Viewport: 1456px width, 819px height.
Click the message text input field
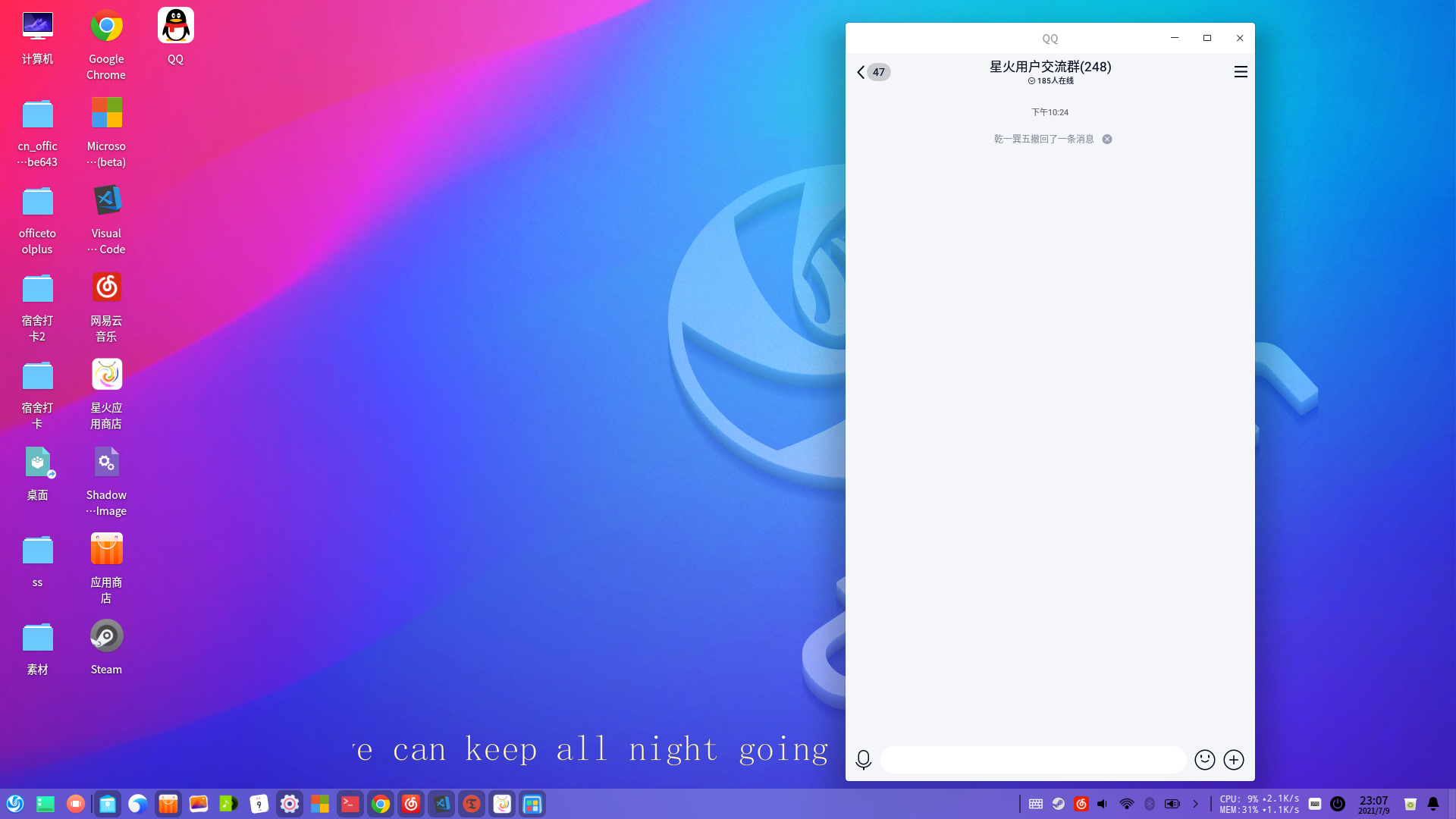tap(1033, 760)
